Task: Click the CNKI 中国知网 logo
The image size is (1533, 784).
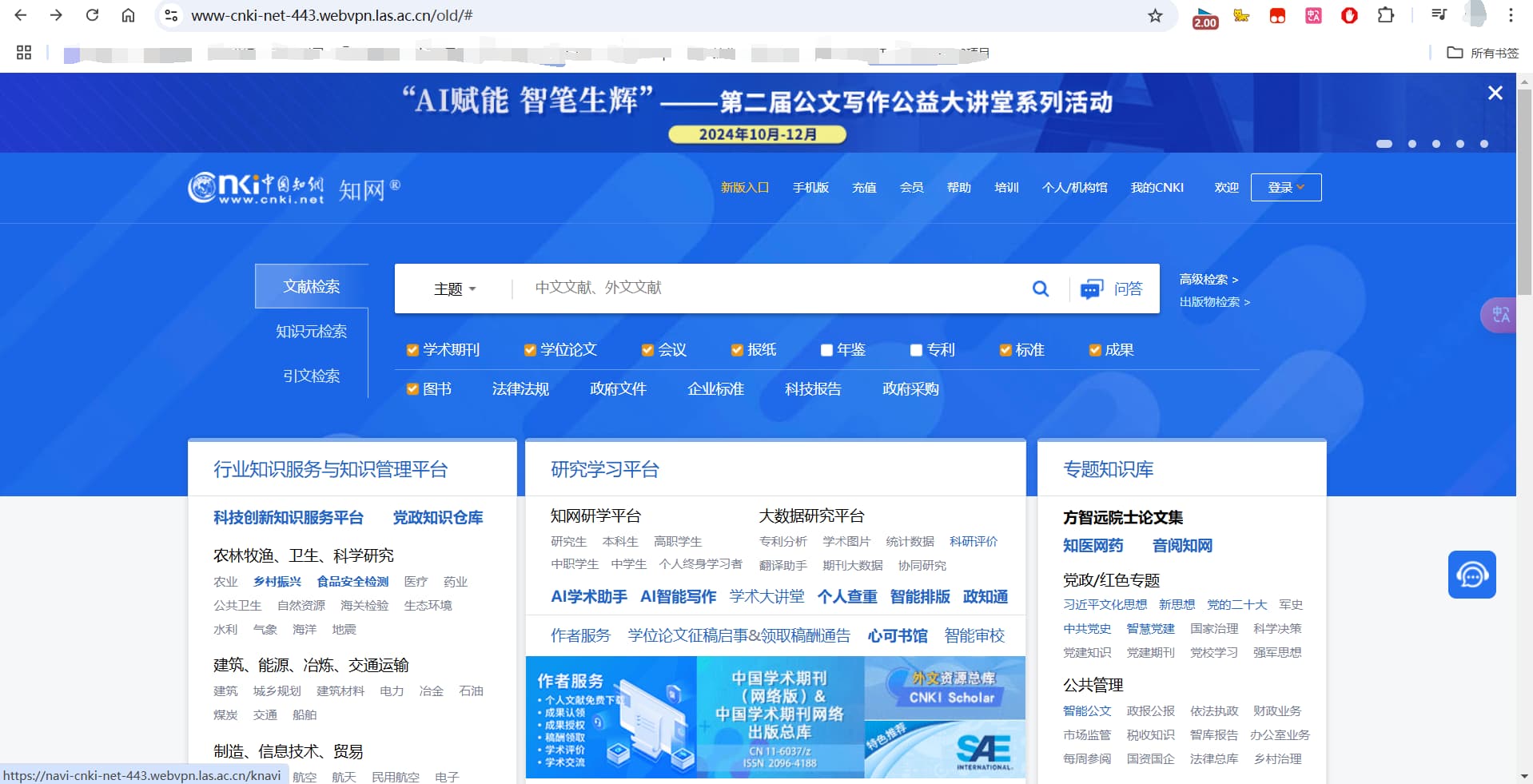Action: (256, 188)
